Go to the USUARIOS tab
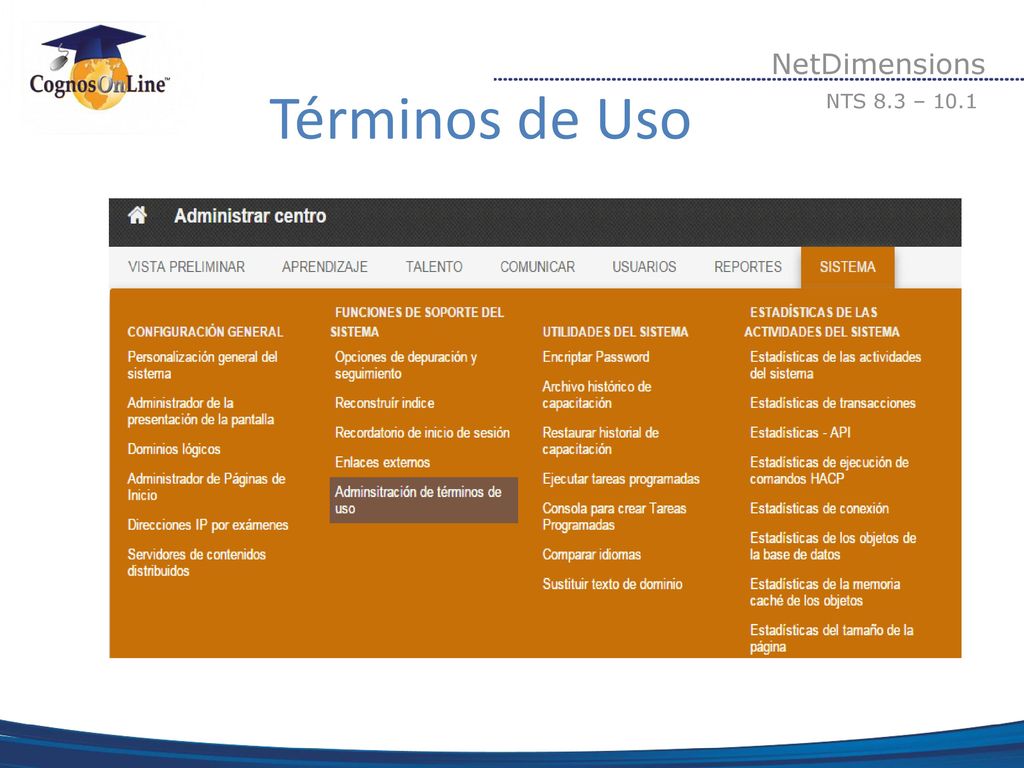Image resolution: width=1024 pixels, height=768 pixels. pyautogui.click(x=644, y=266)
